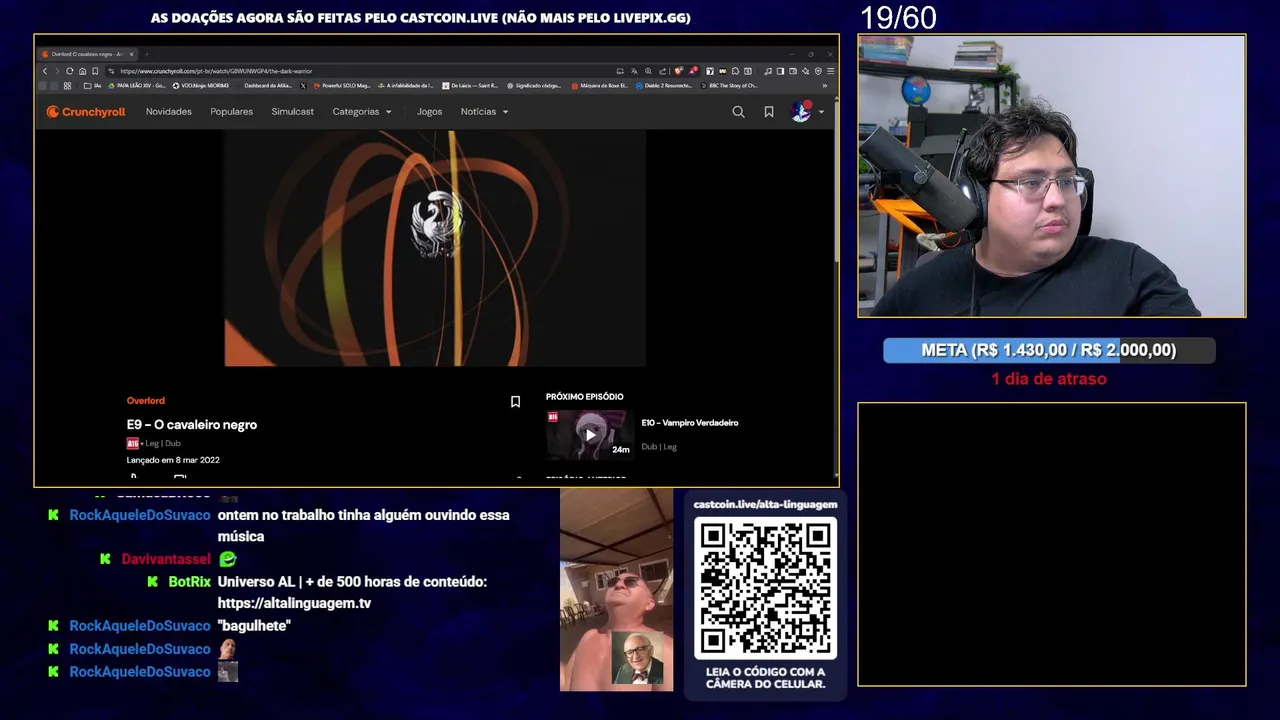
Task: Go forward with the browser forward arrow
Action: [x=57, y=71]
